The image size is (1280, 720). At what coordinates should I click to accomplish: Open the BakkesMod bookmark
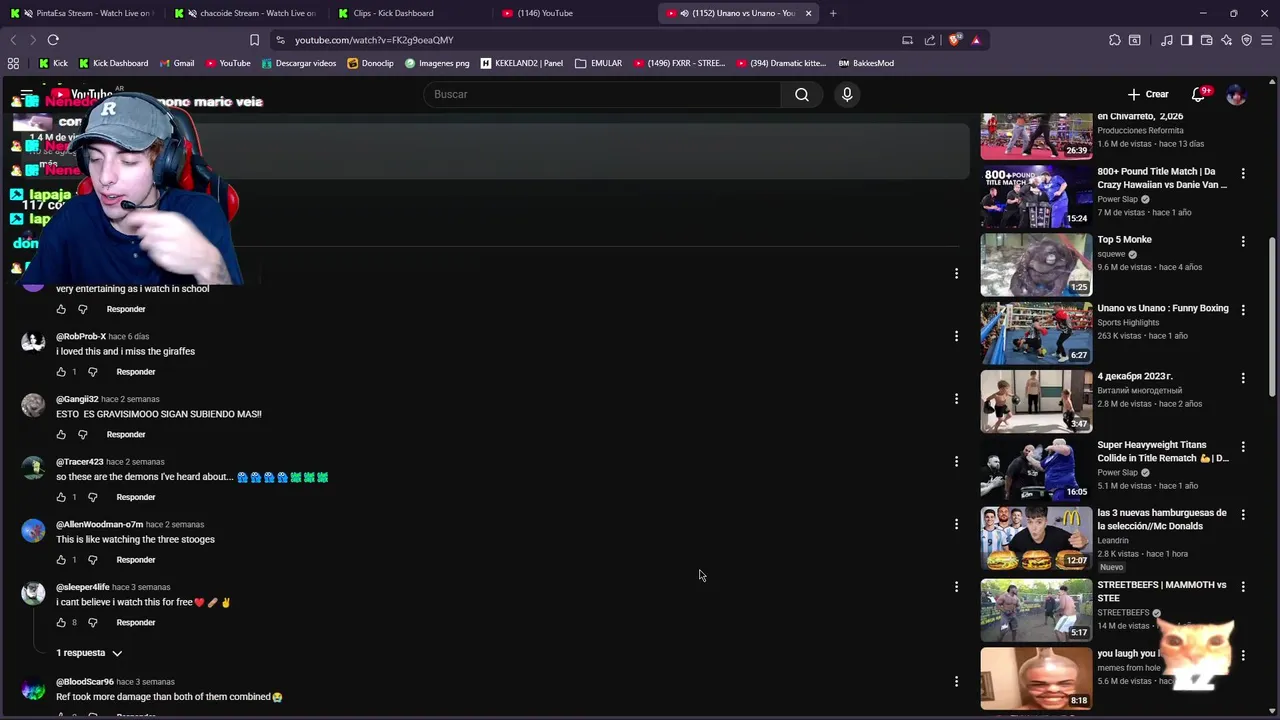tap(866, 63)
